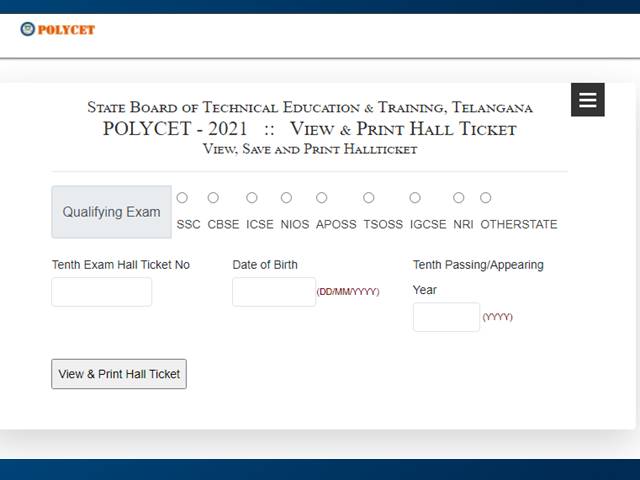Submit with View & Print Hall Ticket button
This screenshot has width=640, height=480.
[119, 374]
